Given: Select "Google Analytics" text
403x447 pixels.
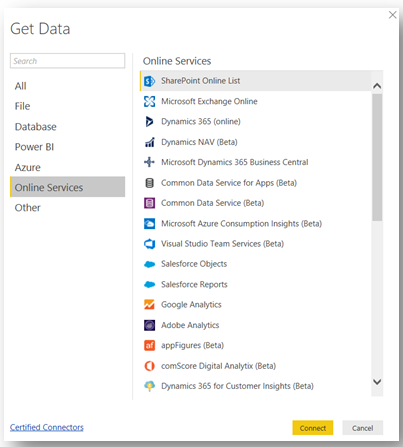Looking at the screenshot, I should coord(191,305).
